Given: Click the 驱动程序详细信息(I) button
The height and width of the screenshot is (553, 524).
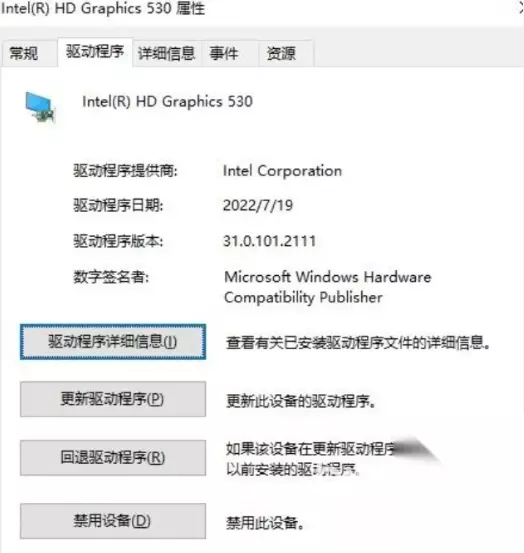Looking at the screenshot, I should [x=113, y=342].
